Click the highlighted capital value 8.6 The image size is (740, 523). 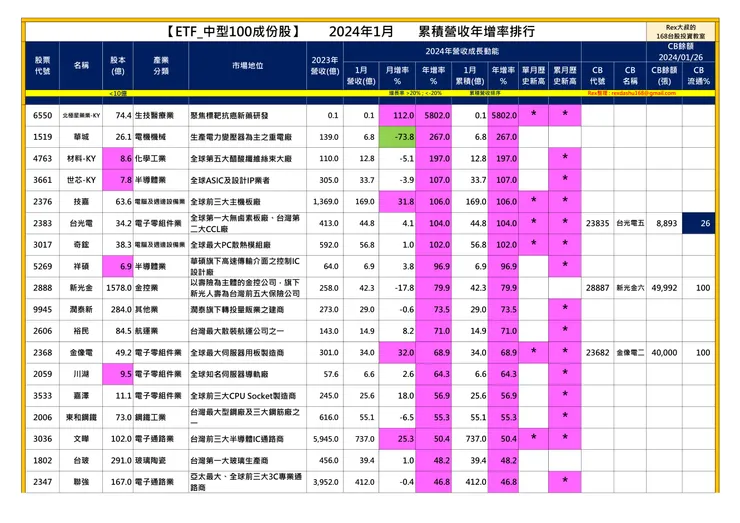point(118,159)
